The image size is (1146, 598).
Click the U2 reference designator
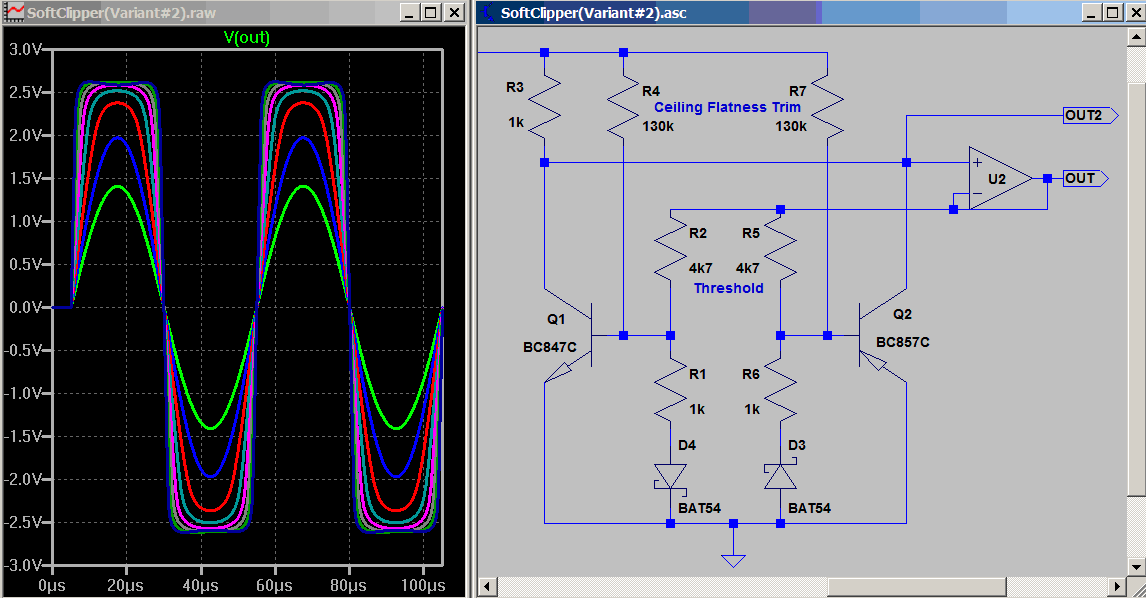tap(997, 179)
